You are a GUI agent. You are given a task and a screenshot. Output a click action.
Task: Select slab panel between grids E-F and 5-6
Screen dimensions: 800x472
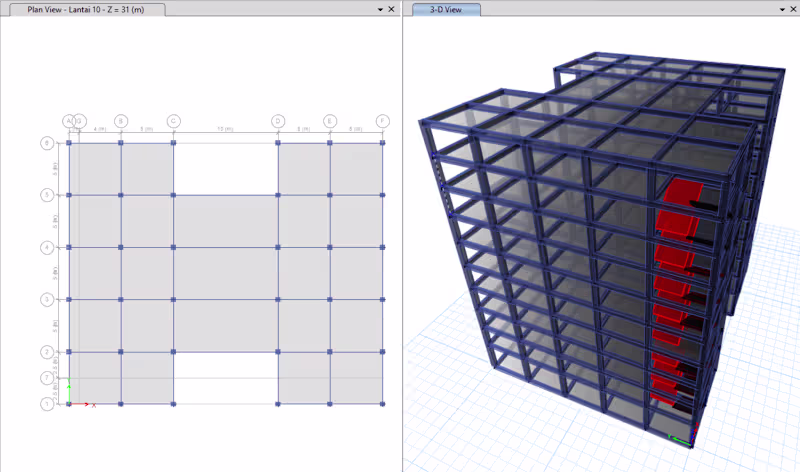click(356, 169)
